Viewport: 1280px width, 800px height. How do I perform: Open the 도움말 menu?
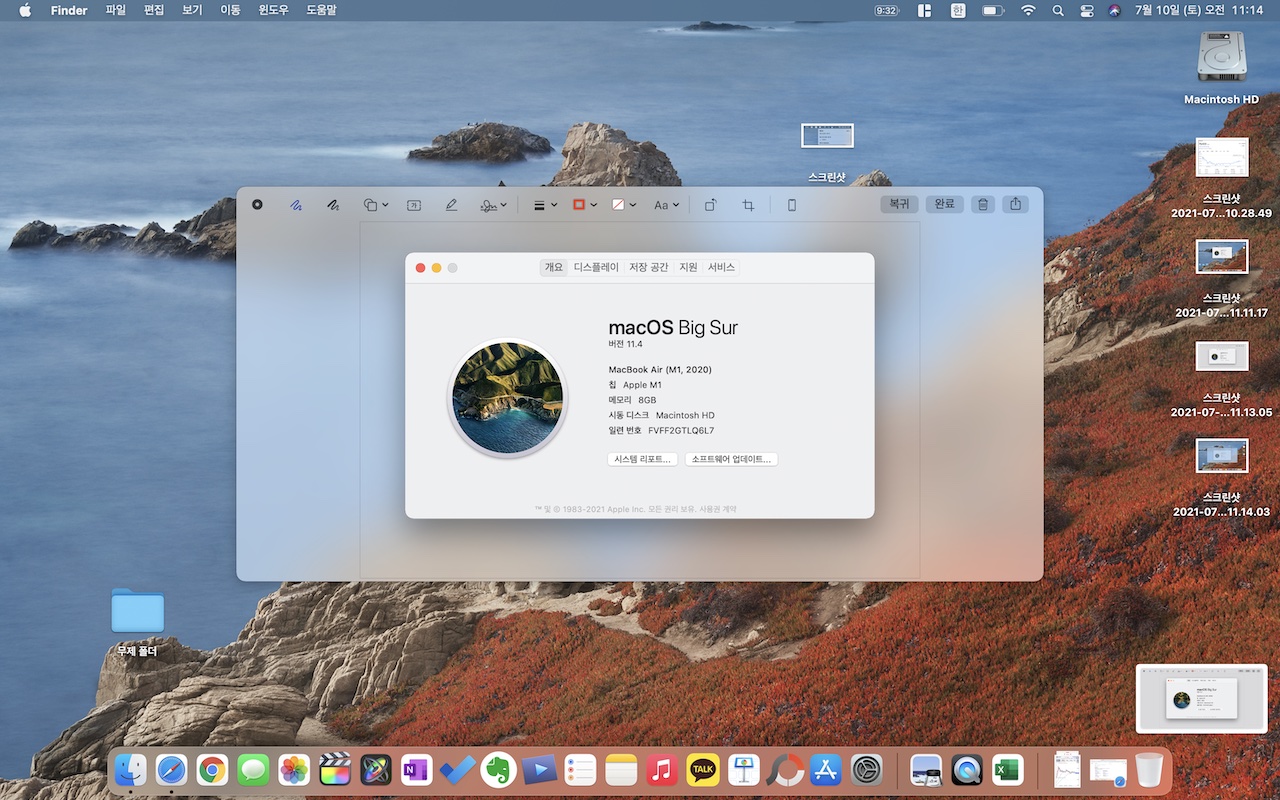pos(321,10)
